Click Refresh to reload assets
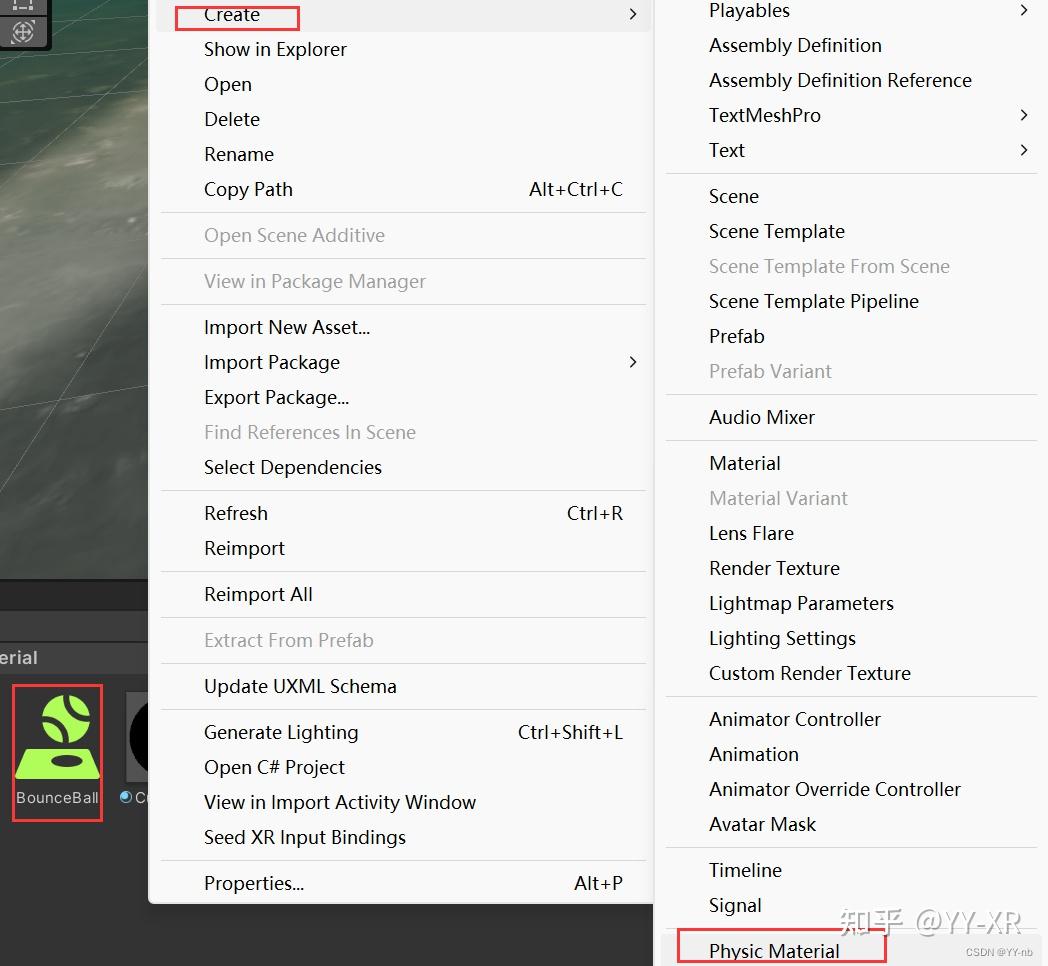Viewport: 1048px width, 966px height. point(236,513)
